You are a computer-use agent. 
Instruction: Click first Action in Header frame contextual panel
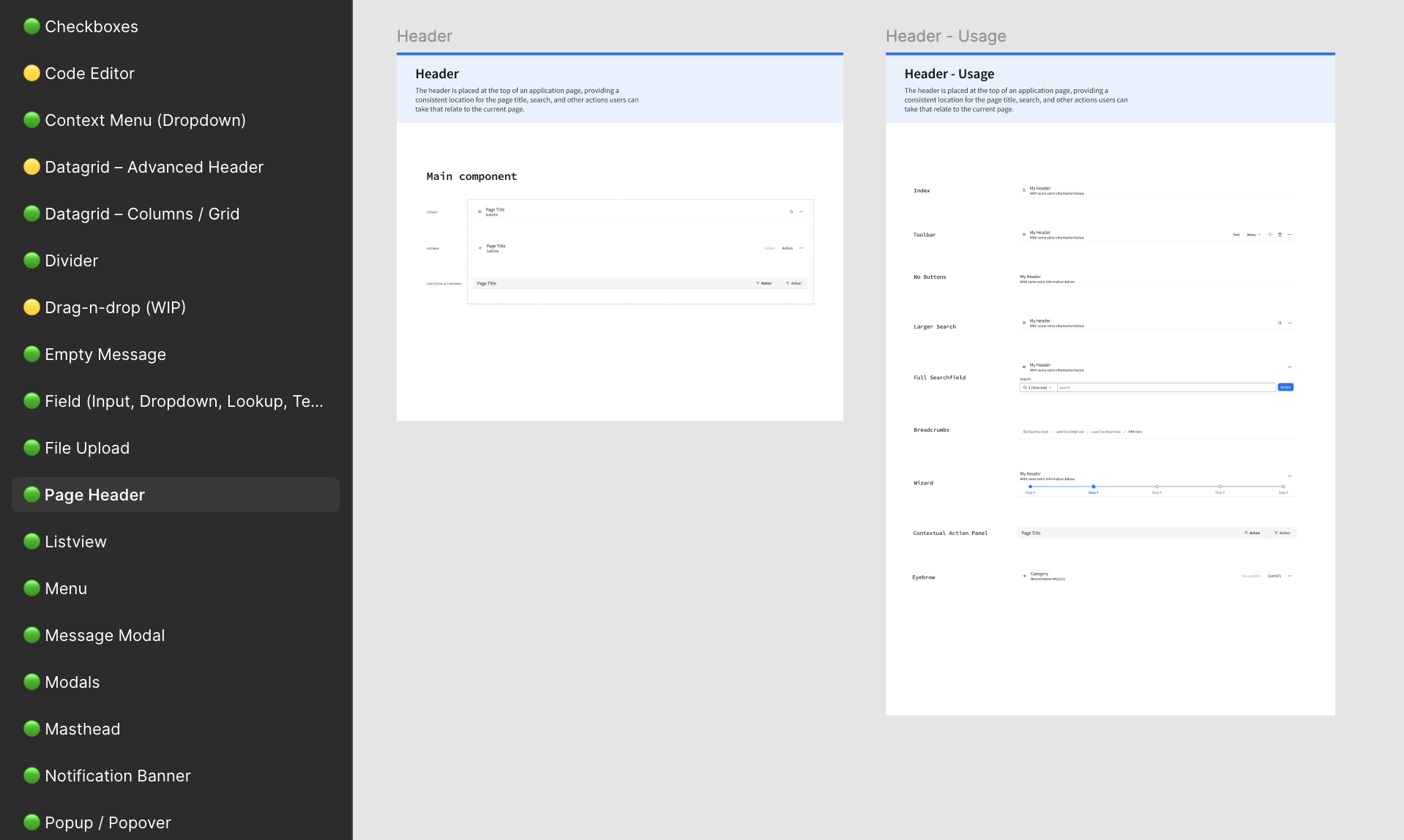click(763, 283)
